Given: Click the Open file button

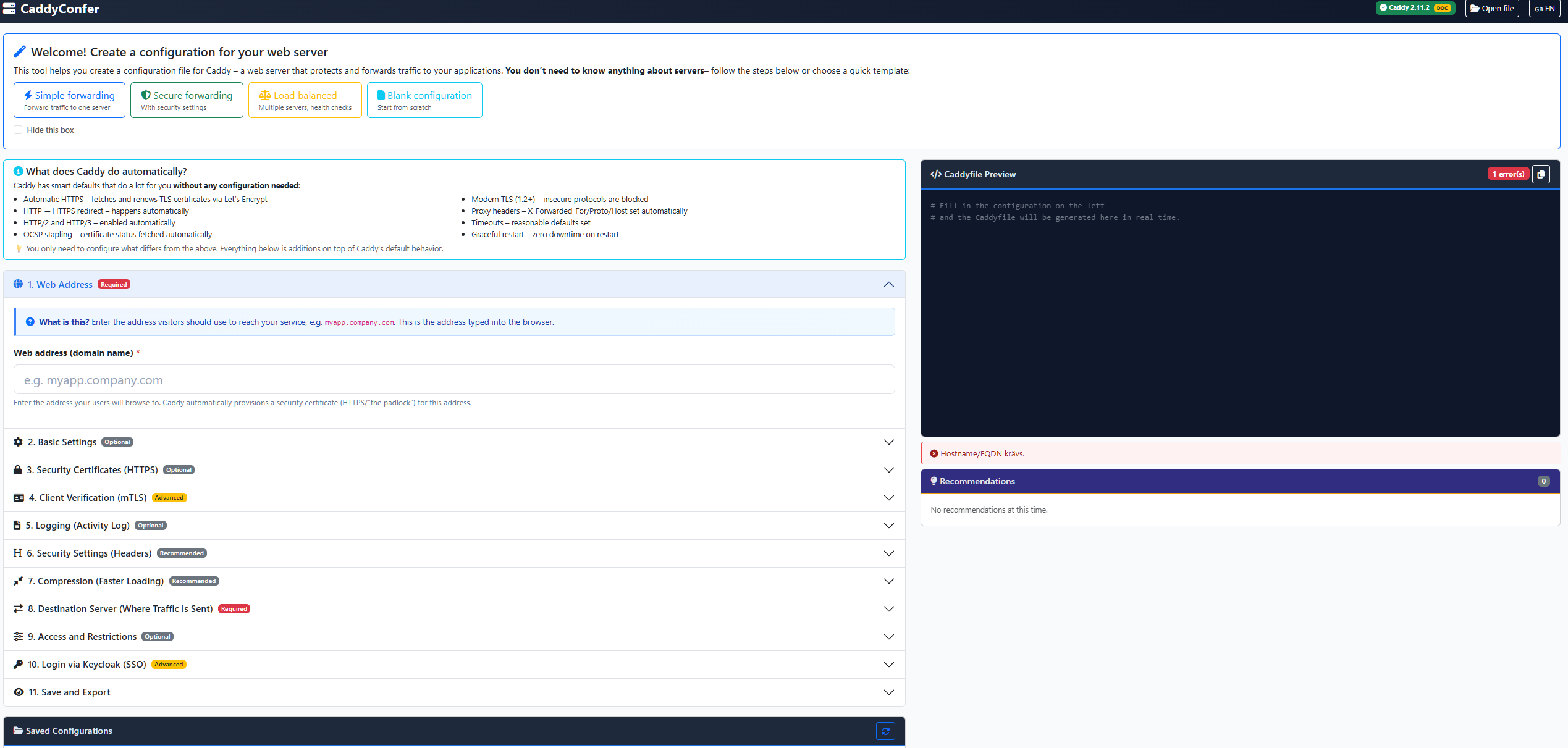Looking at the screenshot, I should pyautogui.click(x=1491, y=9).
